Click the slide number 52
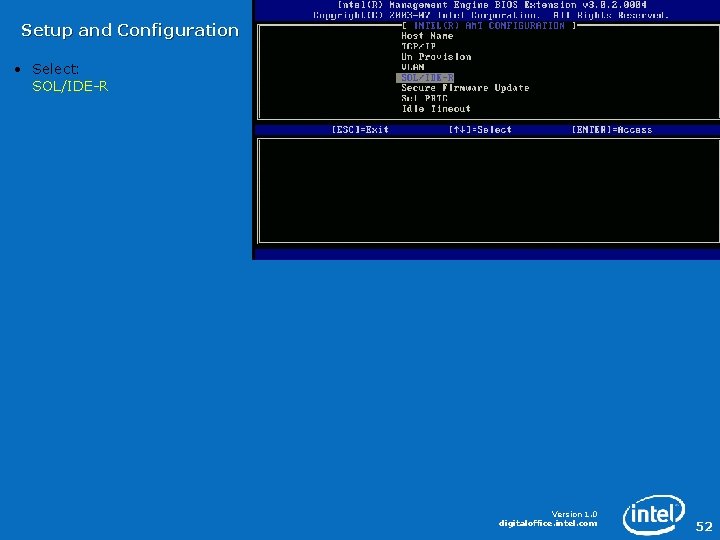Image resolution: width=720 pixels, height=540 pixels. (704, 526)
